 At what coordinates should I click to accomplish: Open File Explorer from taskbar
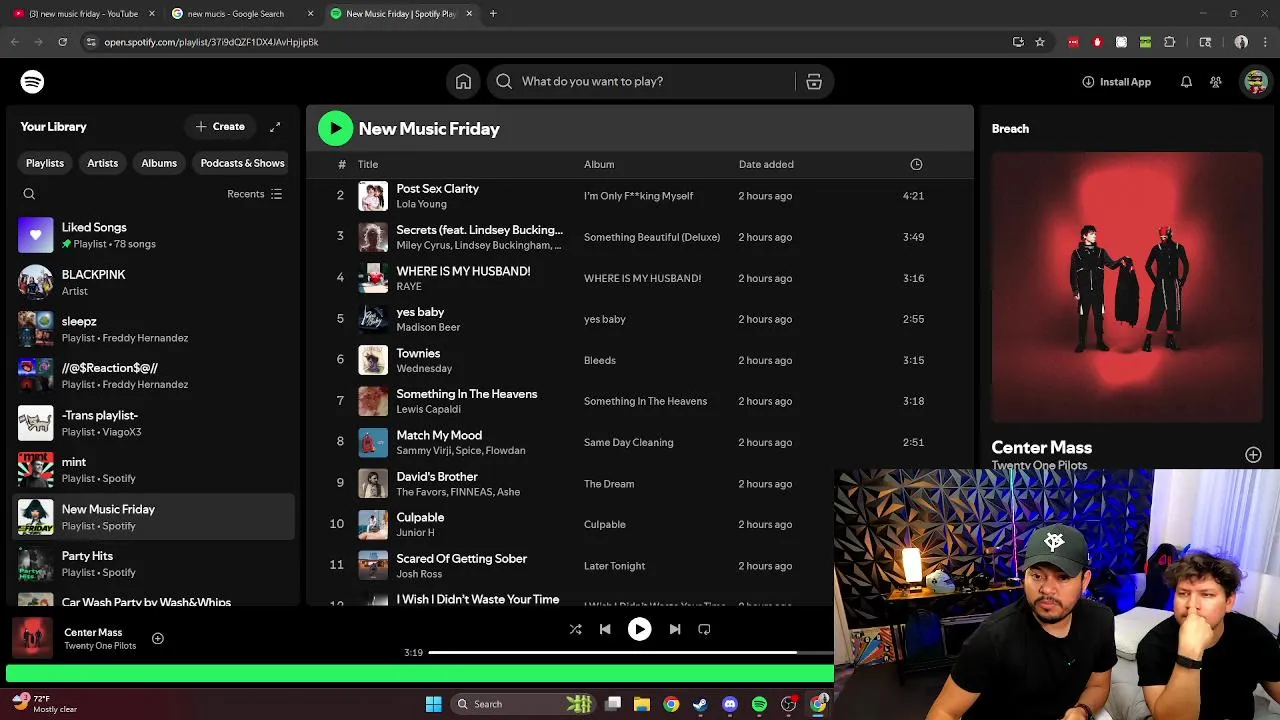(x=642, y=704)
